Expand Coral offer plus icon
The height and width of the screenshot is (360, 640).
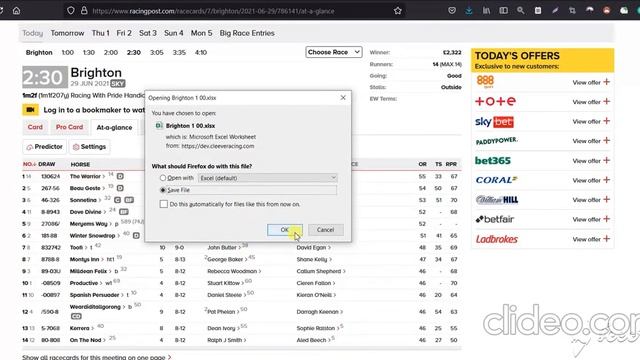607,180
